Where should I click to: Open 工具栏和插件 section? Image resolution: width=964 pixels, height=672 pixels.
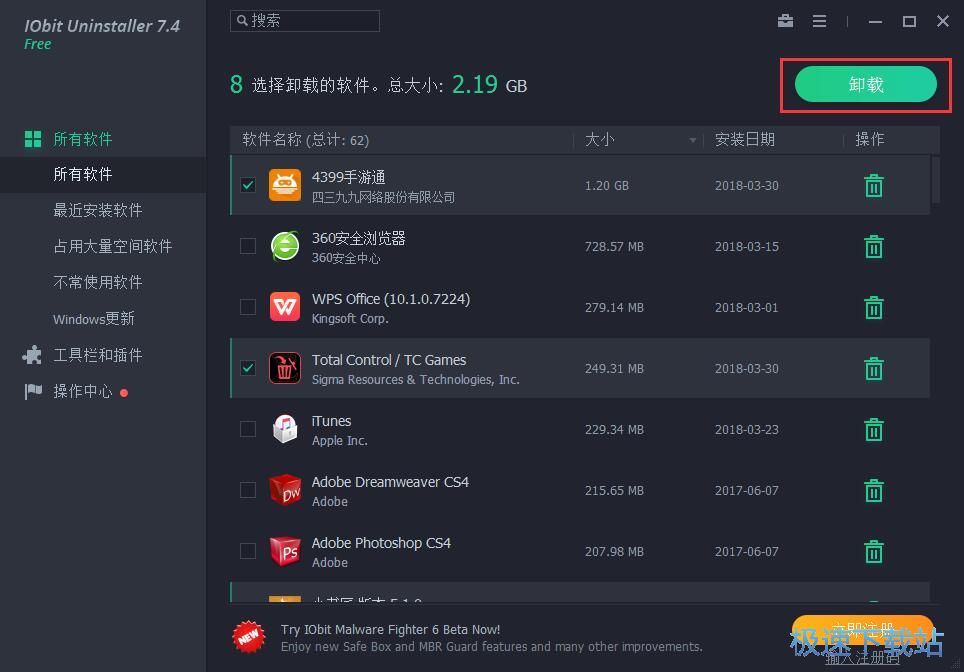[98, 355]
